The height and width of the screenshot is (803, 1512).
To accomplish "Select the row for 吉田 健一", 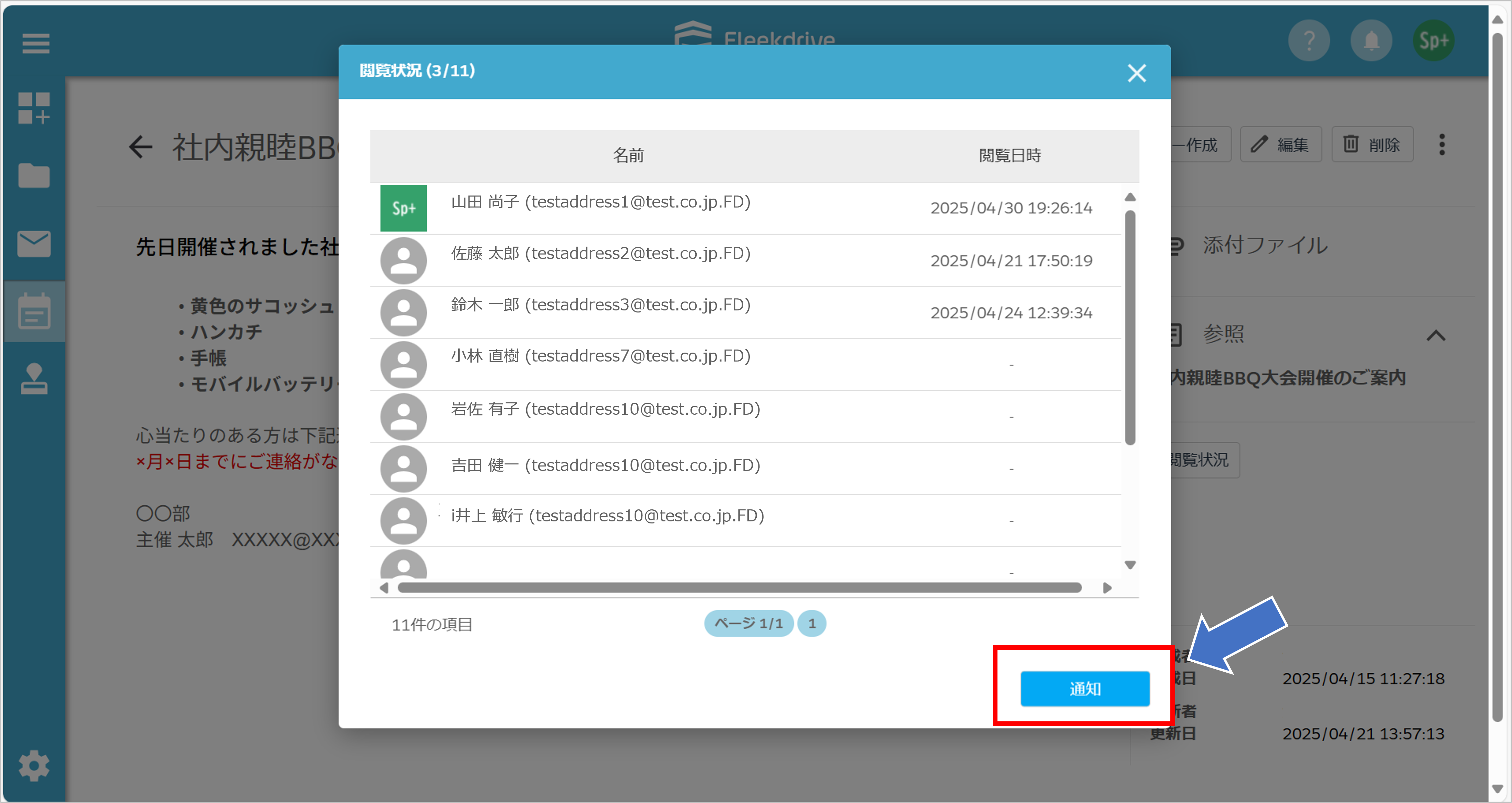I will click(x=745, y=469).
